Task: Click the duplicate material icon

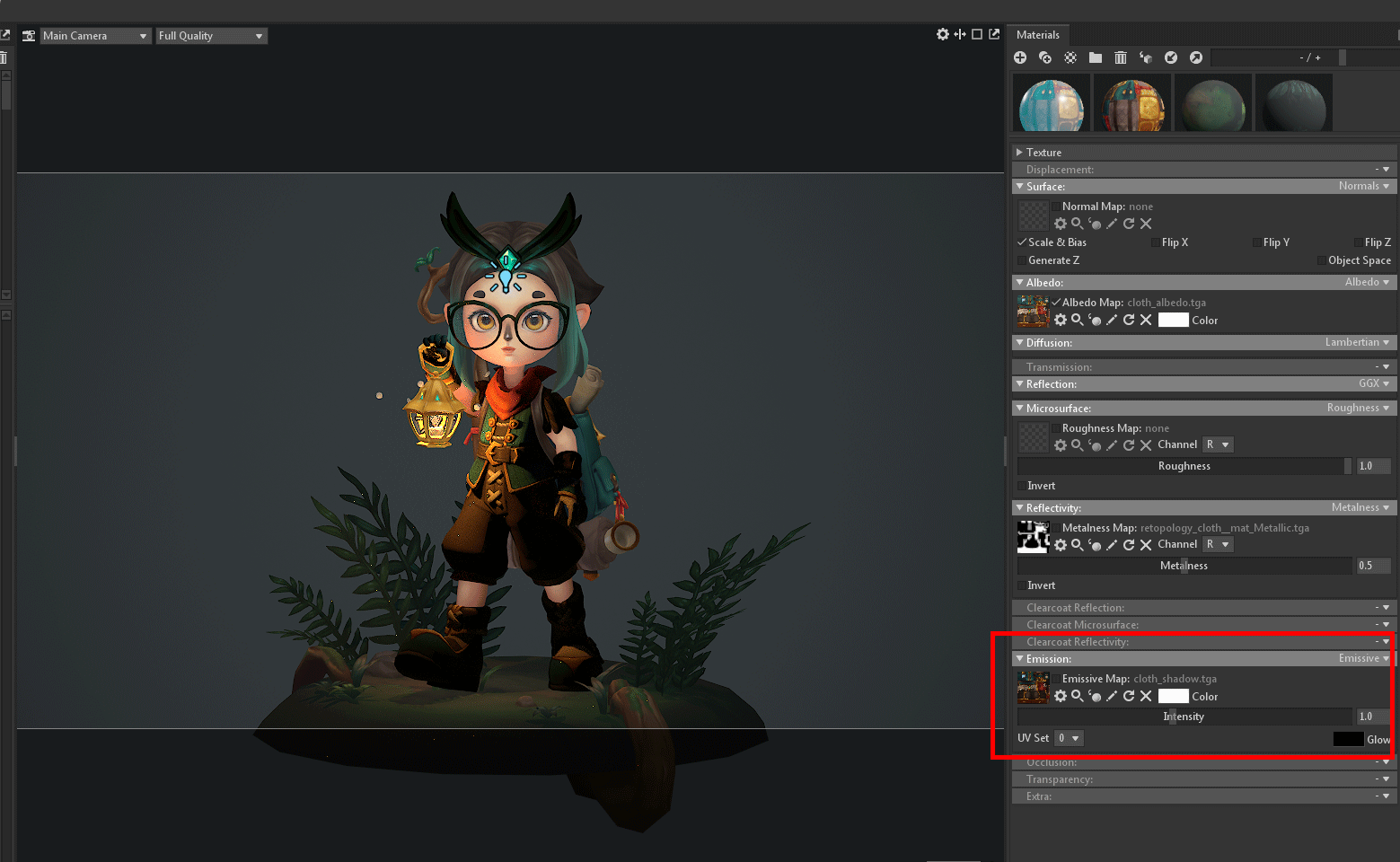Action: [1045, 57]
